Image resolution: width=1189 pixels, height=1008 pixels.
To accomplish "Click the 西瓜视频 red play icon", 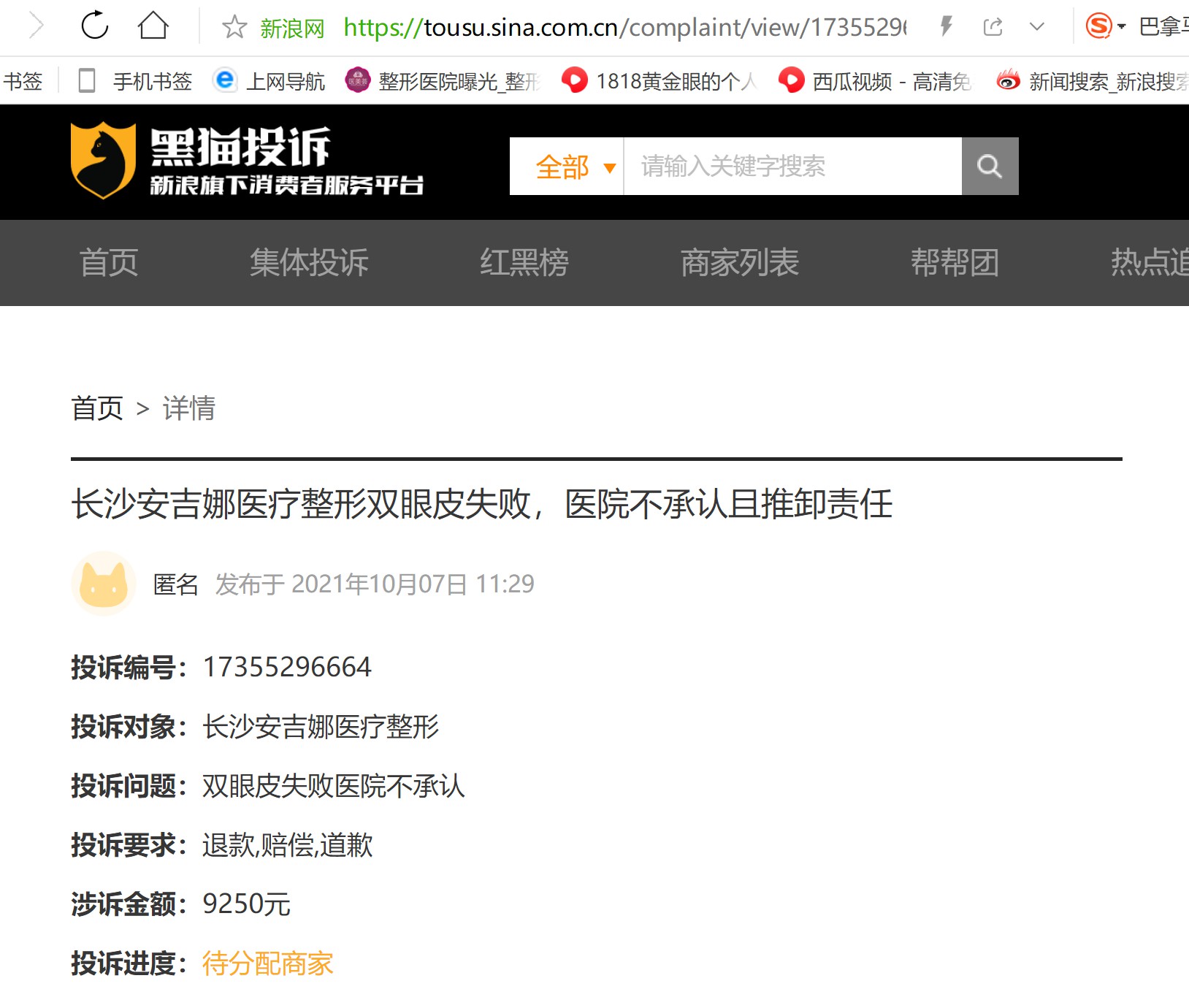I will (x=792, y=80).
